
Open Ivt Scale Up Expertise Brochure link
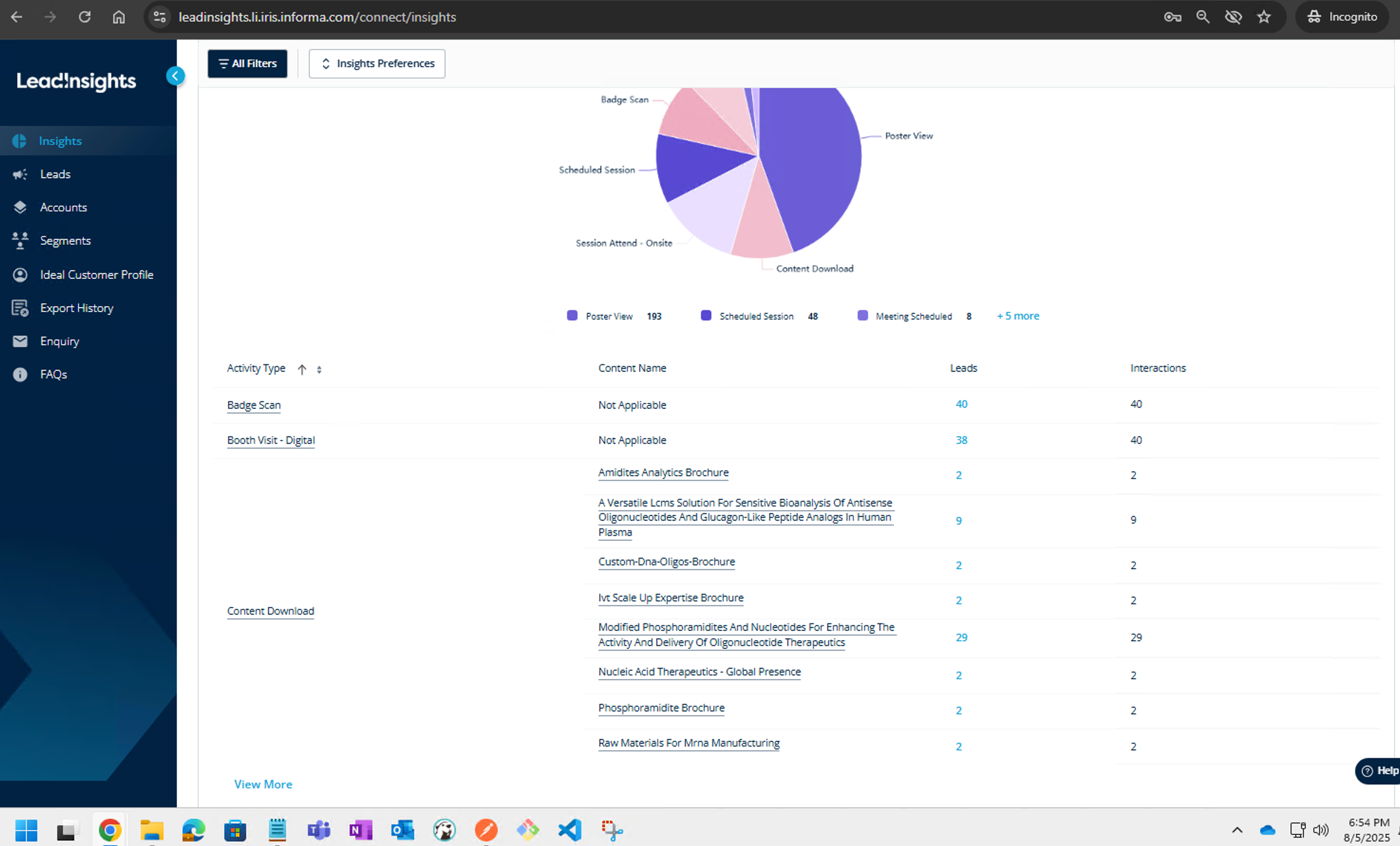point(671,598)
